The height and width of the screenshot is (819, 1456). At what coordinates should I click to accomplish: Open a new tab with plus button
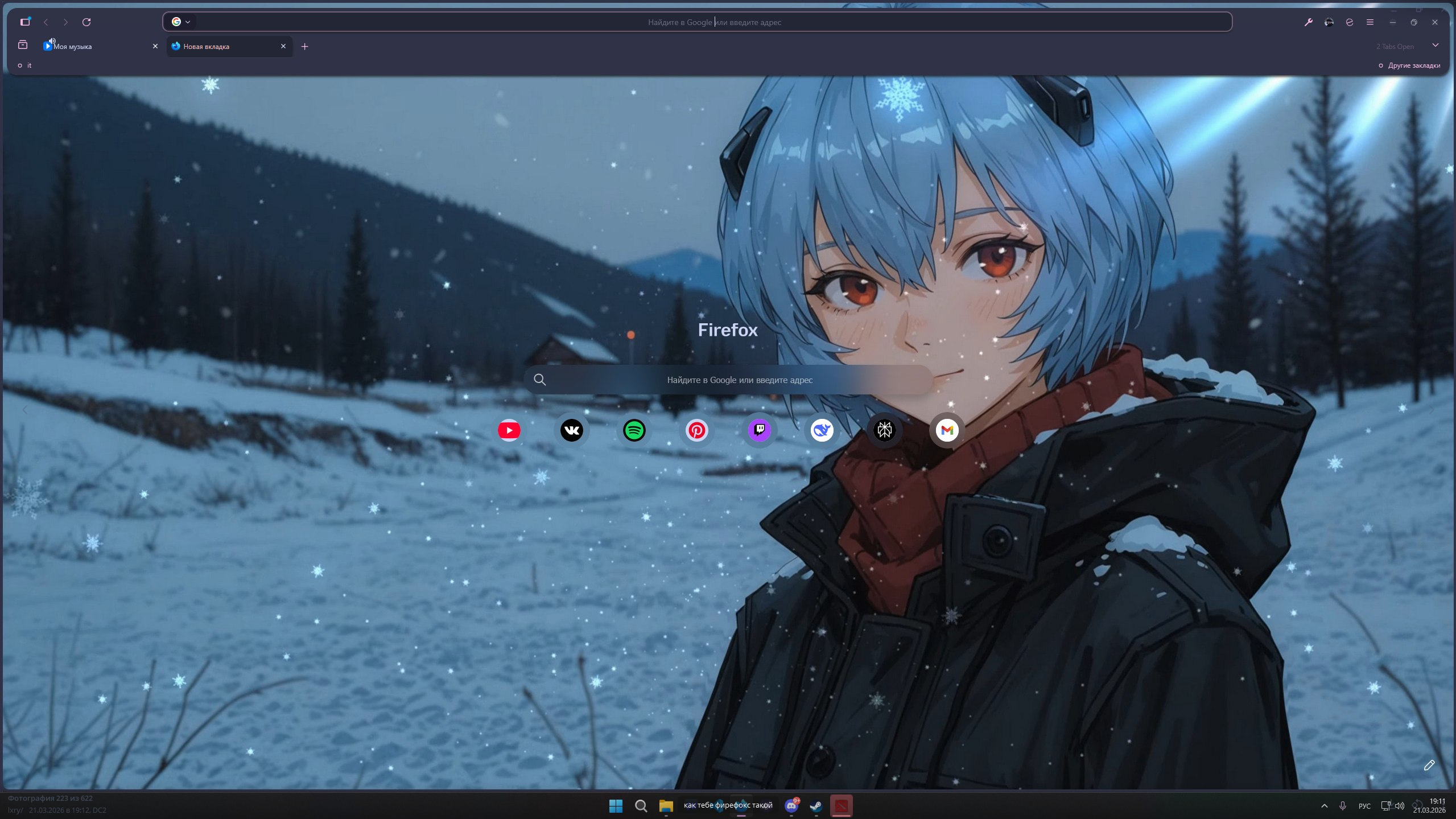[x=304, y=47]
